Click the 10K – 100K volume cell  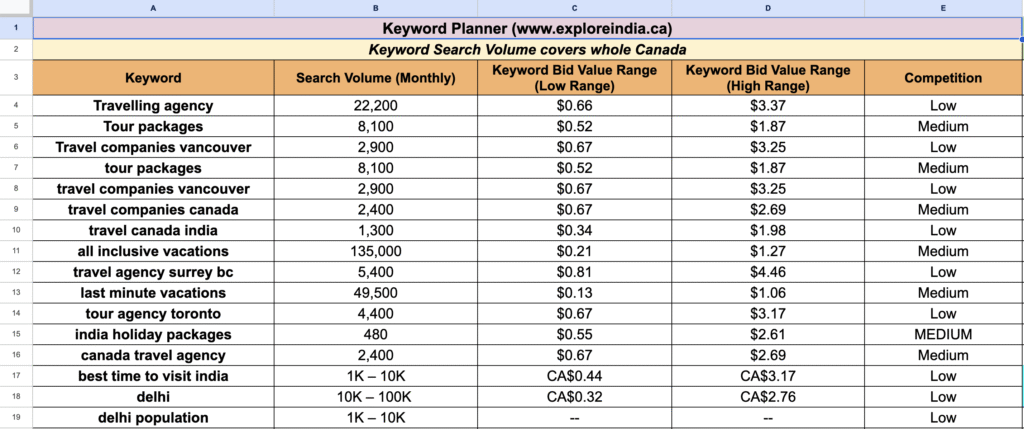pos(375,397)
